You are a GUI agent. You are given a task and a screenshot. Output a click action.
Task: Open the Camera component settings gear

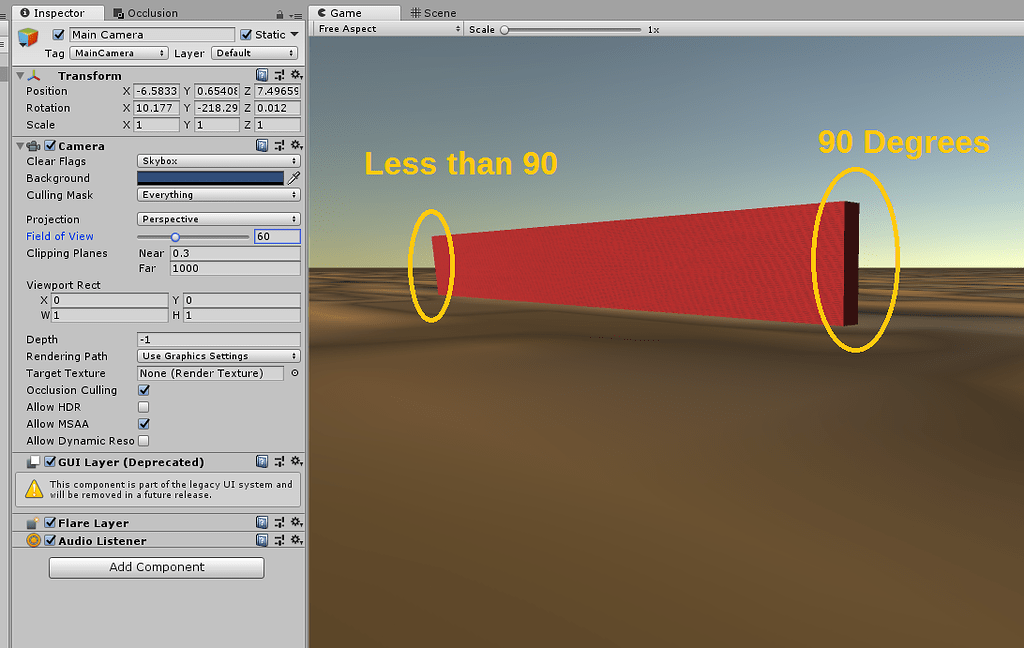point(296,145)
